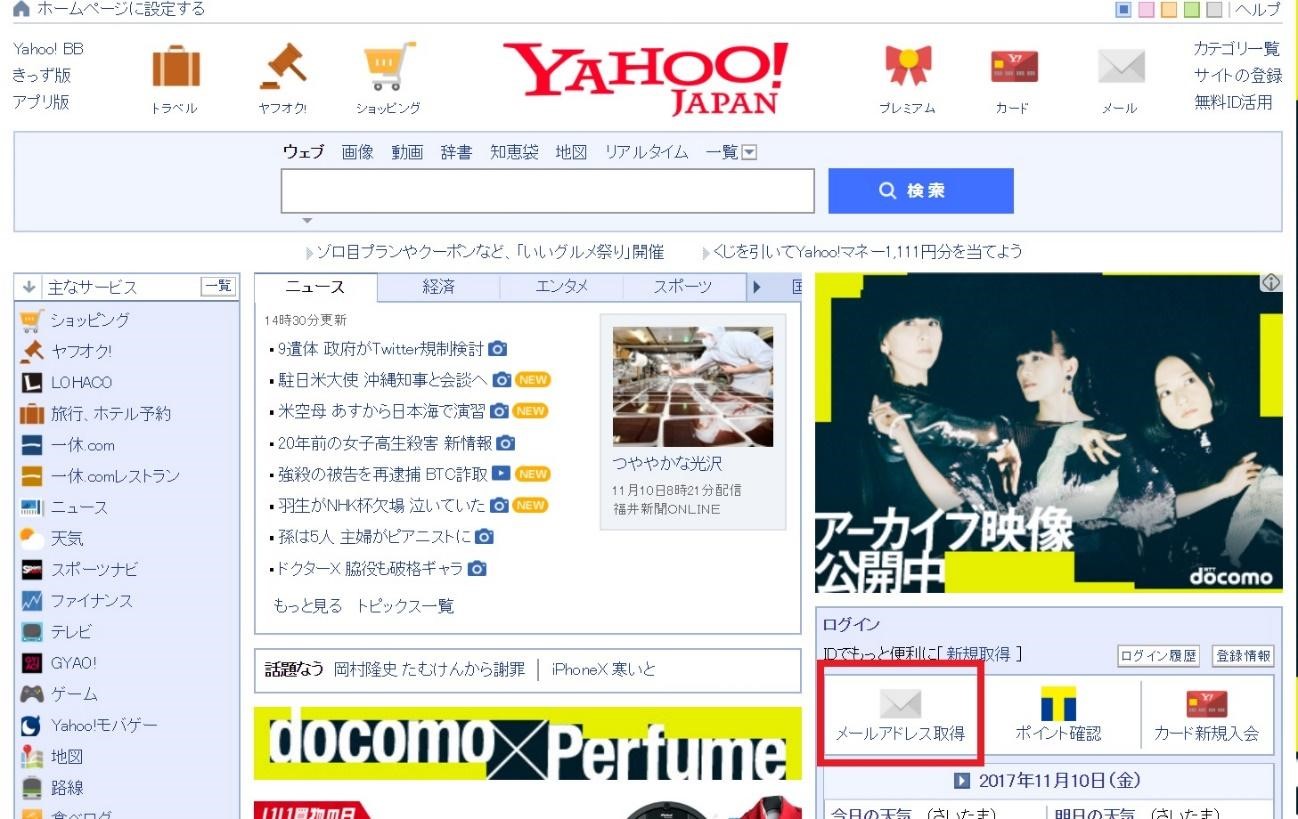Select 動画 search category
This screenshot has width=1298, height=819.
coord(407,152)
